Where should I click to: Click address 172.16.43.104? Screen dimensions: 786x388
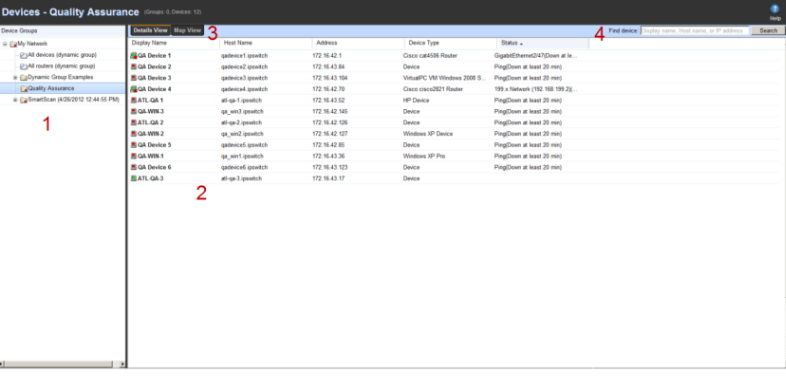pos(330,78)
